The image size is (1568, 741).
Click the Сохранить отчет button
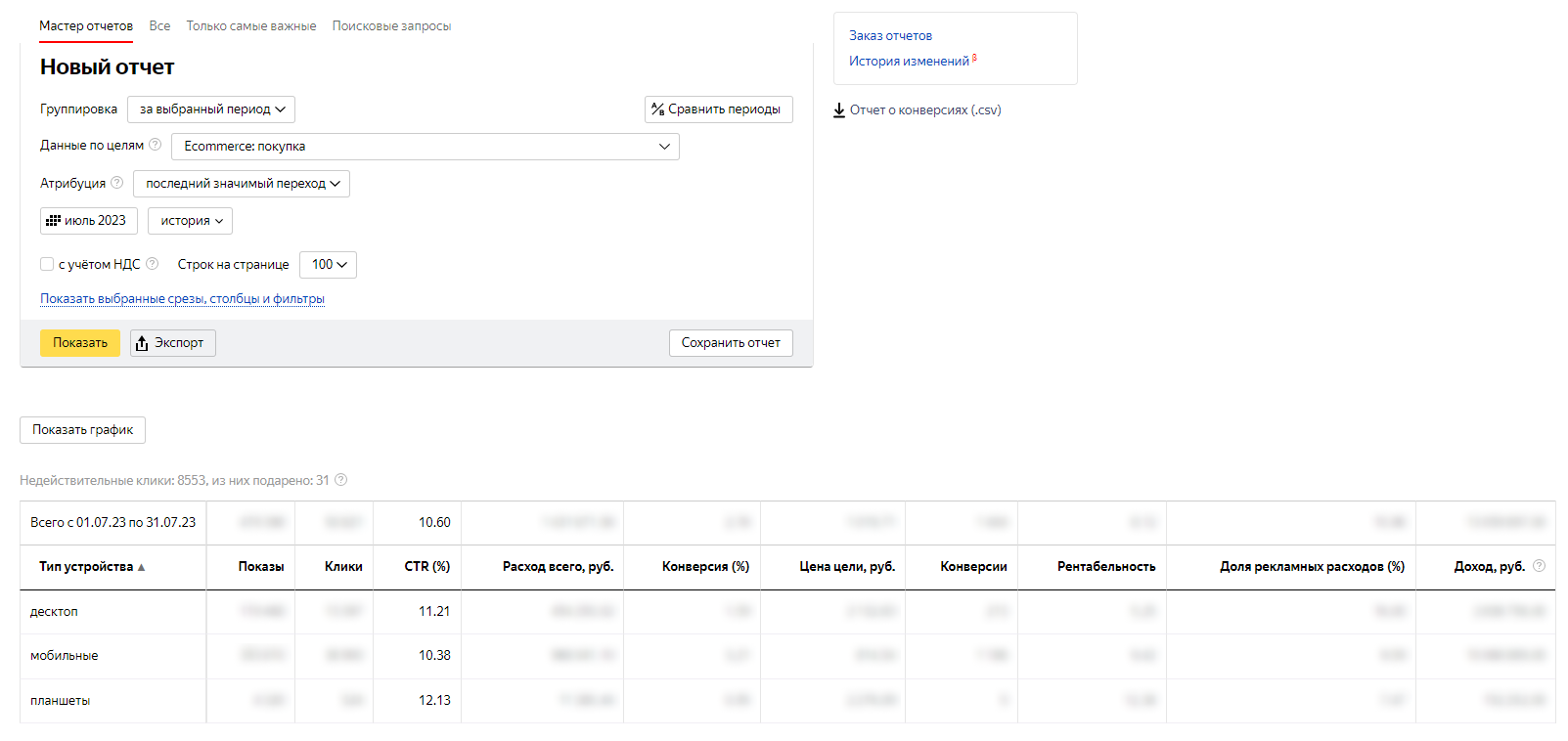pos(731,343)
